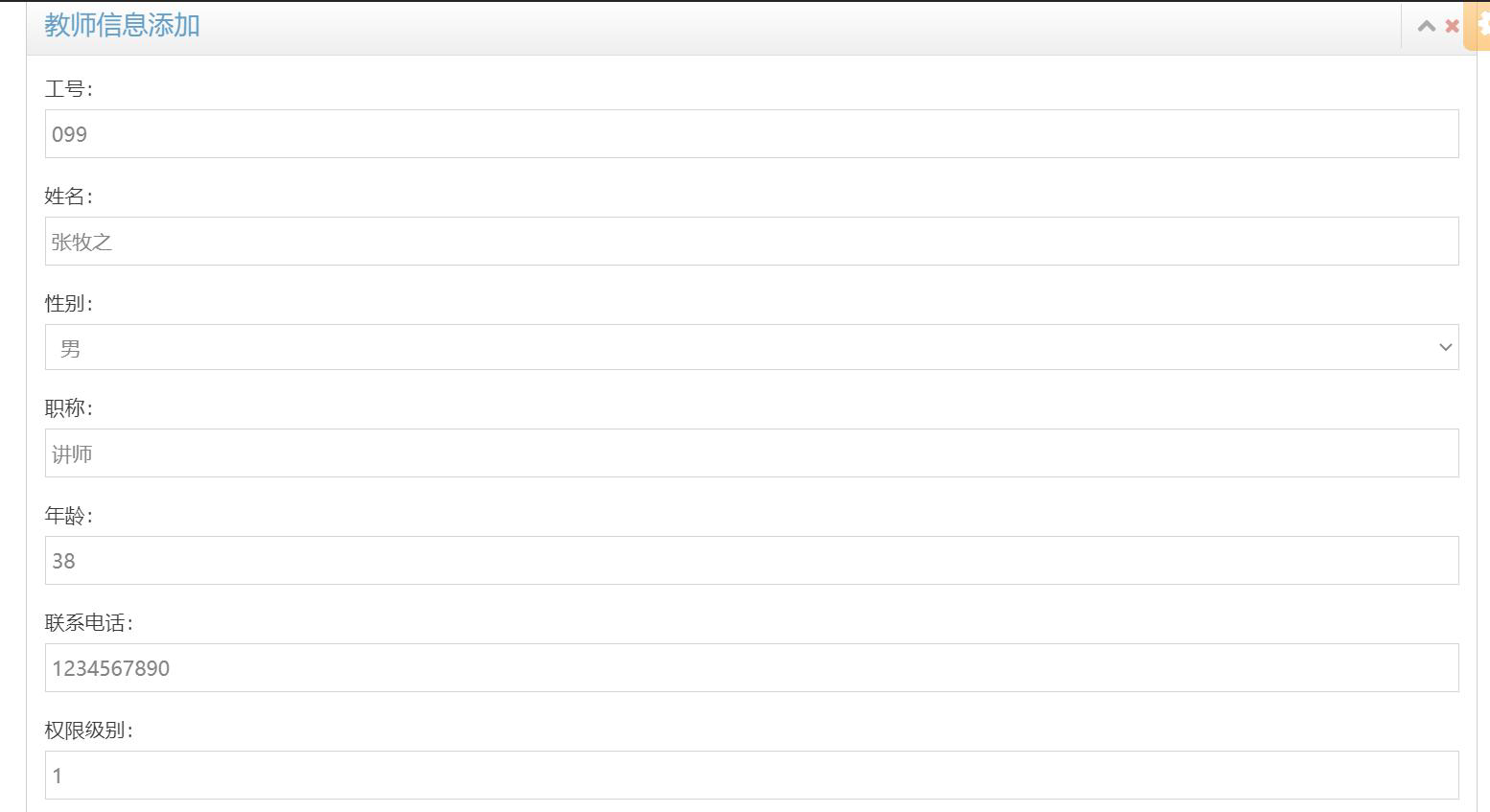The height and width of the screenshot is (812, 1490).
Task: Select the 职称 field with 讲师 placeholder
Action: [752, 452]
